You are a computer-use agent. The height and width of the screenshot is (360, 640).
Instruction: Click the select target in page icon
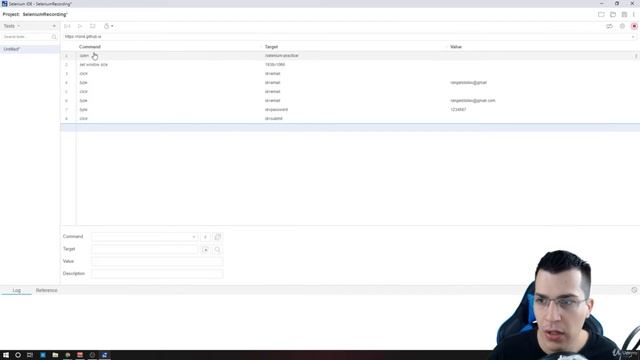pos(205,249)
